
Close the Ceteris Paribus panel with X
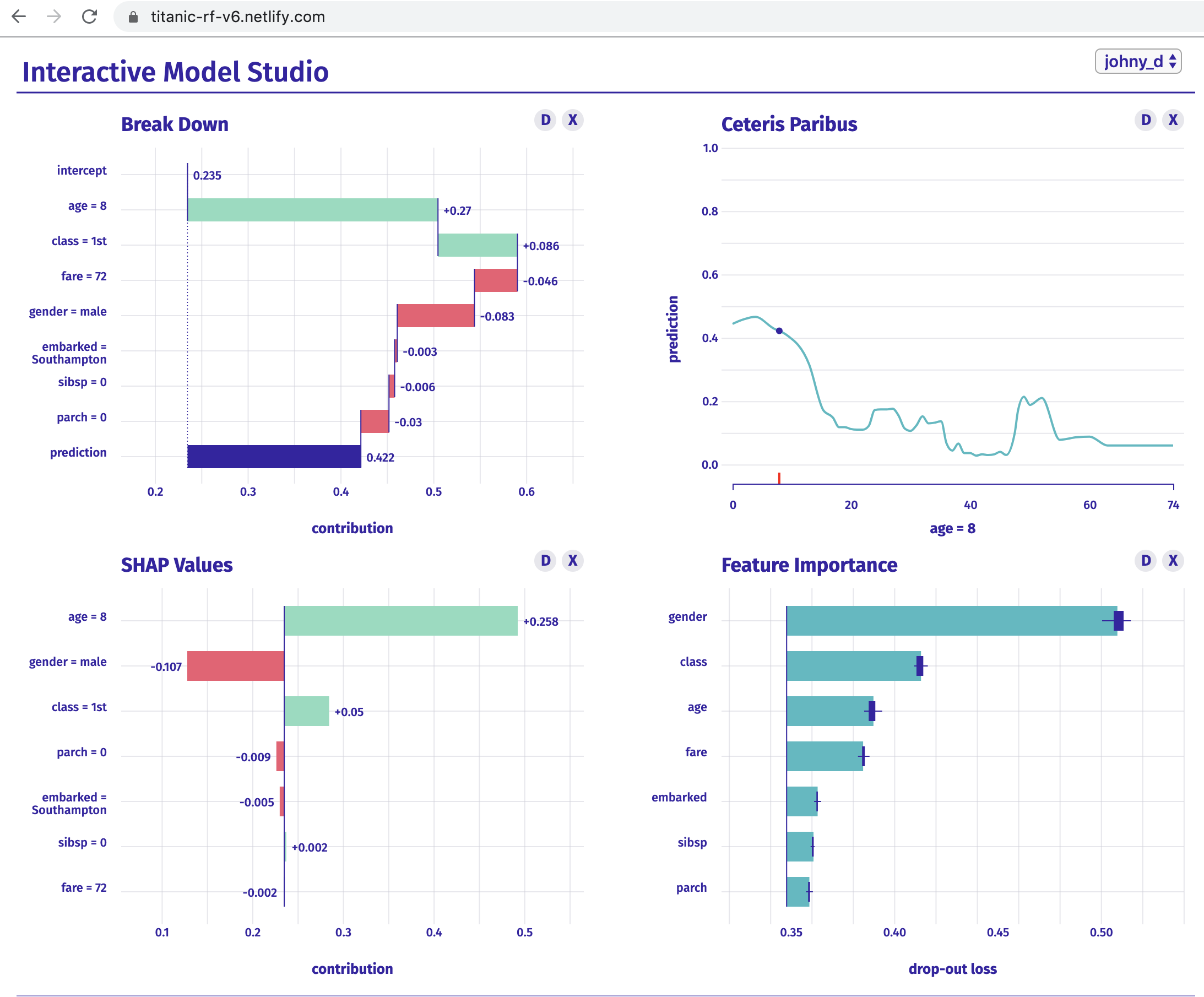tap(1173, 120)
